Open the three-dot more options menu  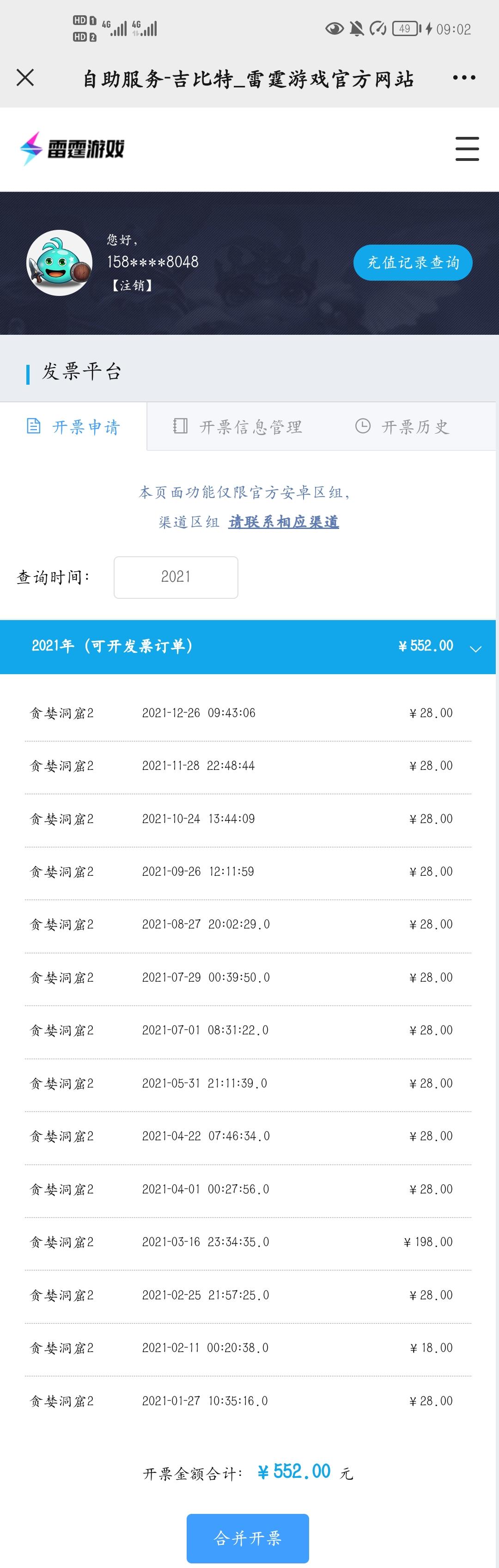point(464,78)
